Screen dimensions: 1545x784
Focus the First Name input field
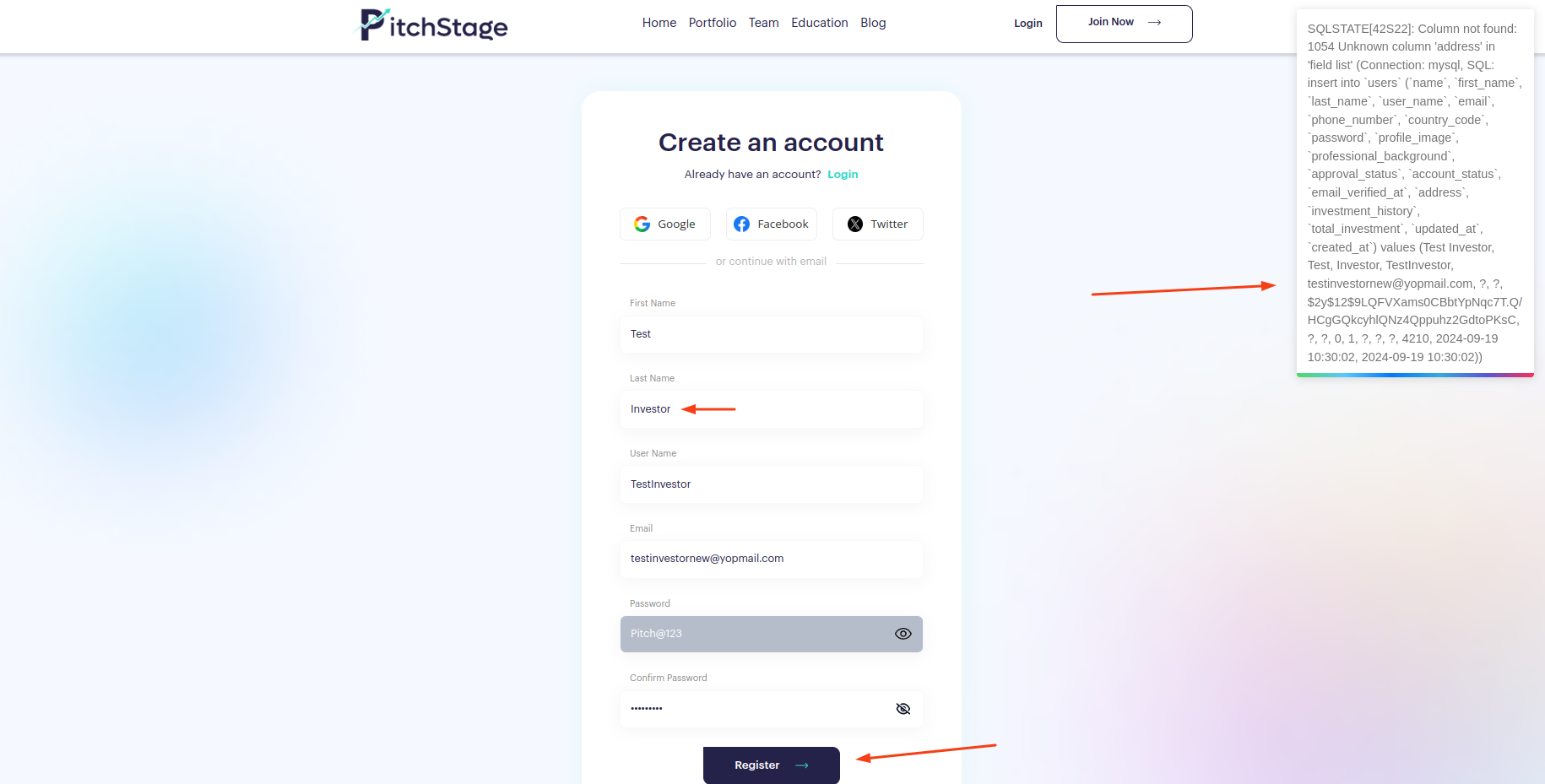coord(772,334)
